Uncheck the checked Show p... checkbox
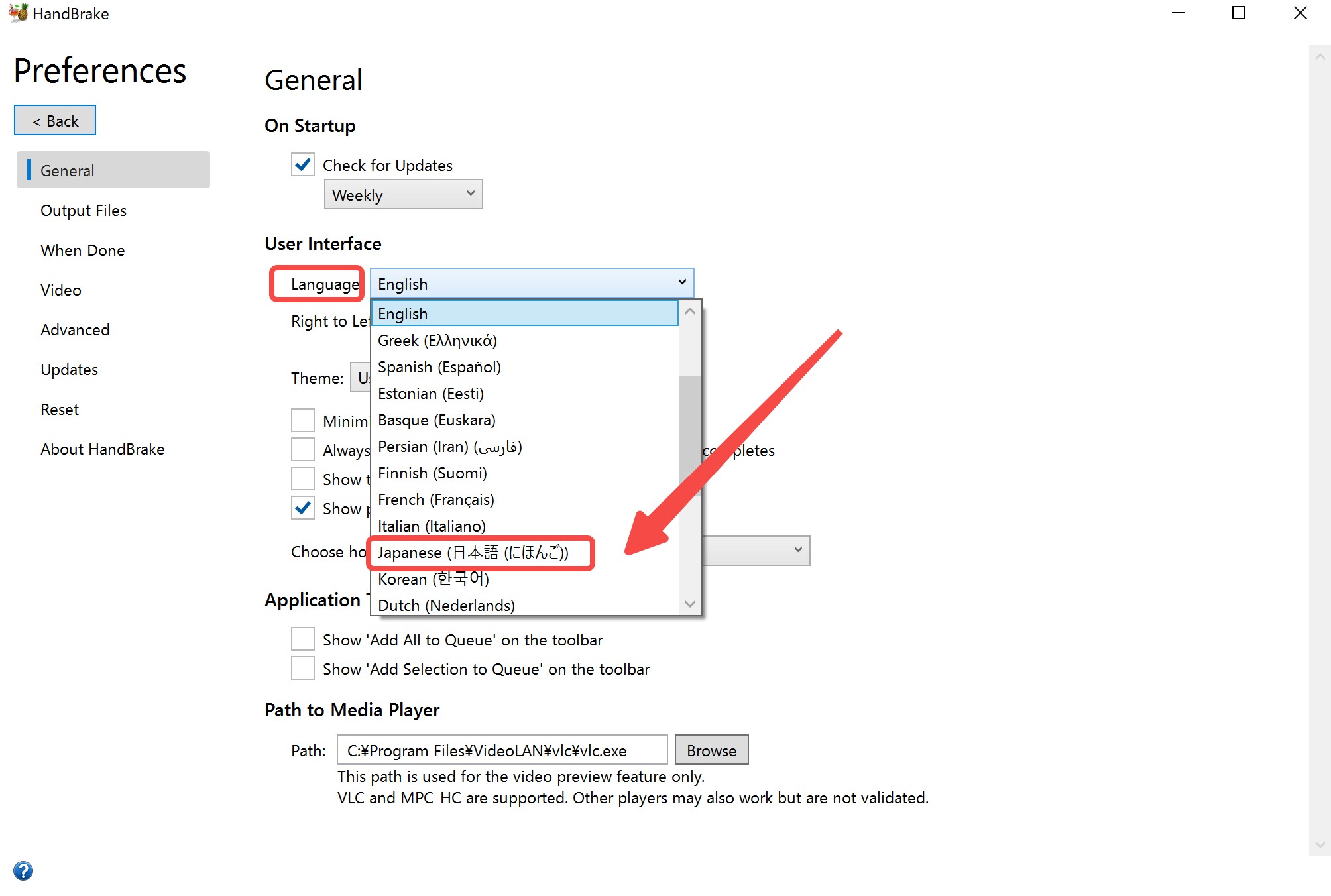This screenshot has width=1331, height=896. [303, 508]
